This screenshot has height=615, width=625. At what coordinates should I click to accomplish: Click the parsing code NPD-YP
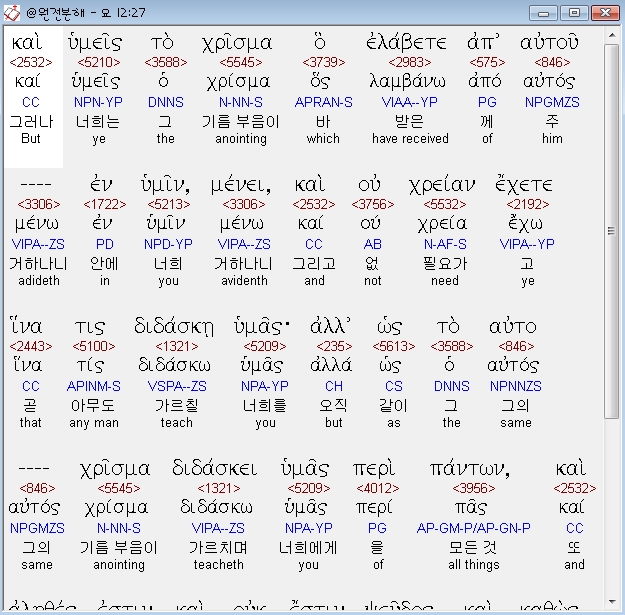(168, 244)
